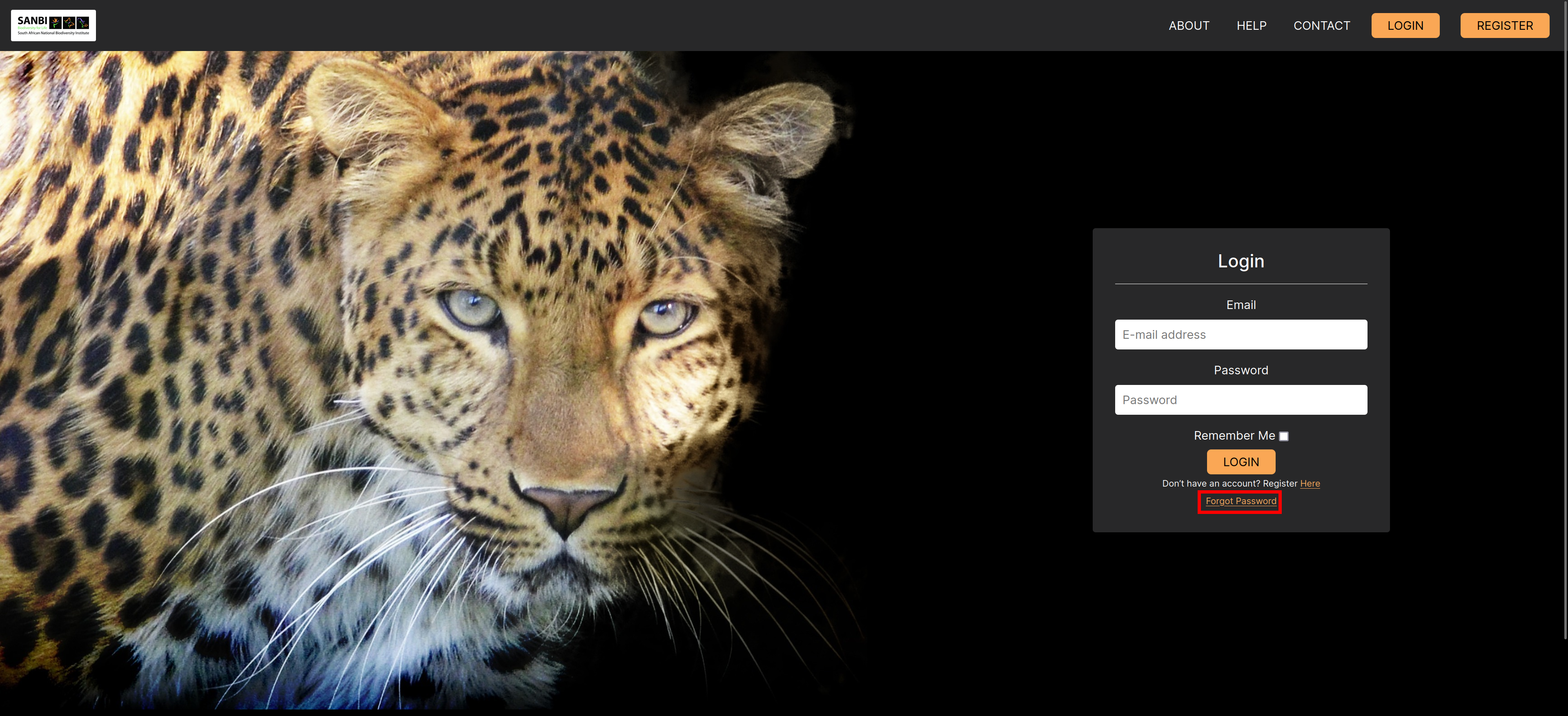Image resolution: width=1568 pixels, height=716 pixels.
Task: Click Forgot Password recovery link
Action: click(1240, 500)
